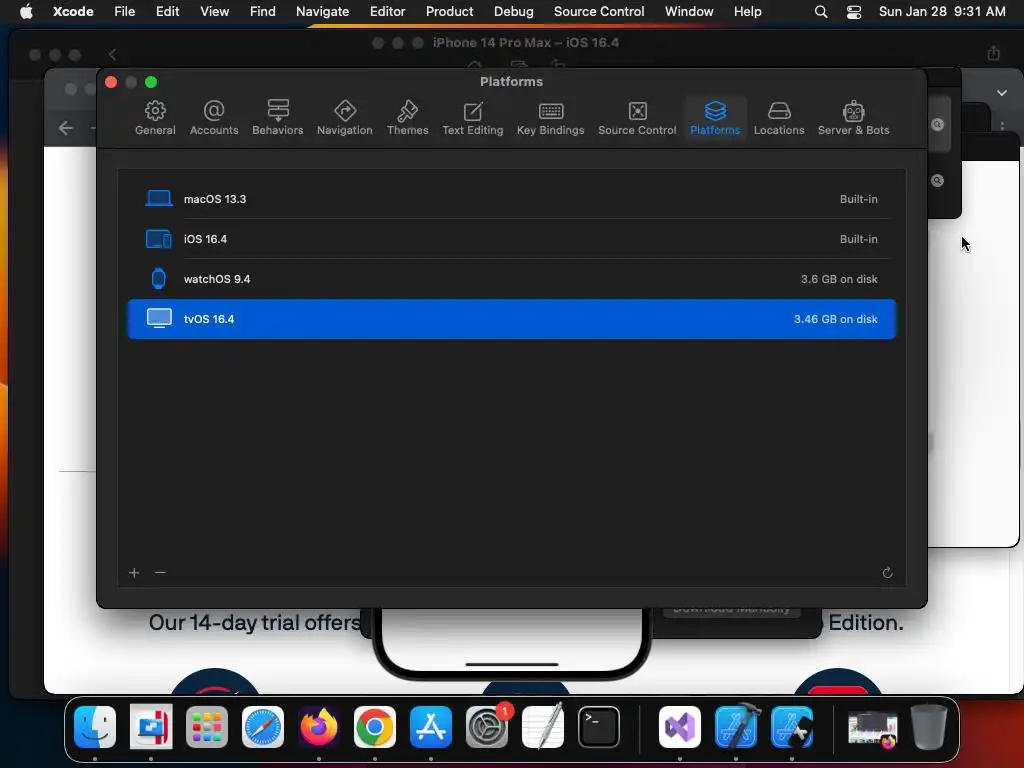
Task: Open the Navigation preferences pane
Action: point(344,118)
